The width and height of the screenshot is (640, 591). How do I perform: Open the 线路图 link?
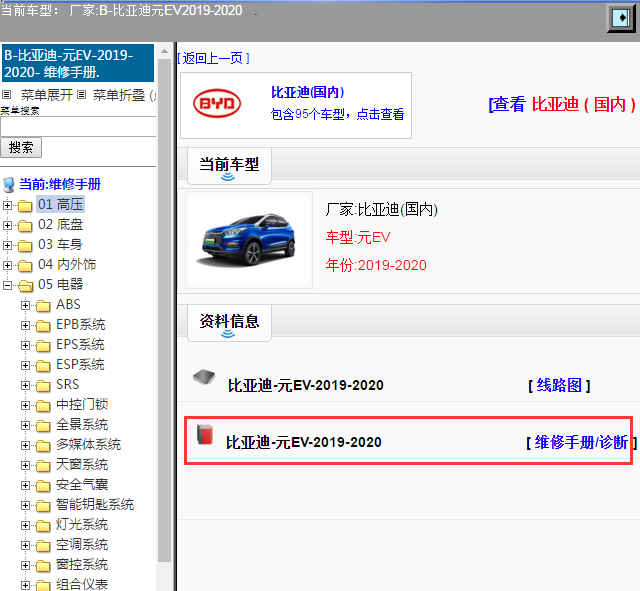coord(559,385)
